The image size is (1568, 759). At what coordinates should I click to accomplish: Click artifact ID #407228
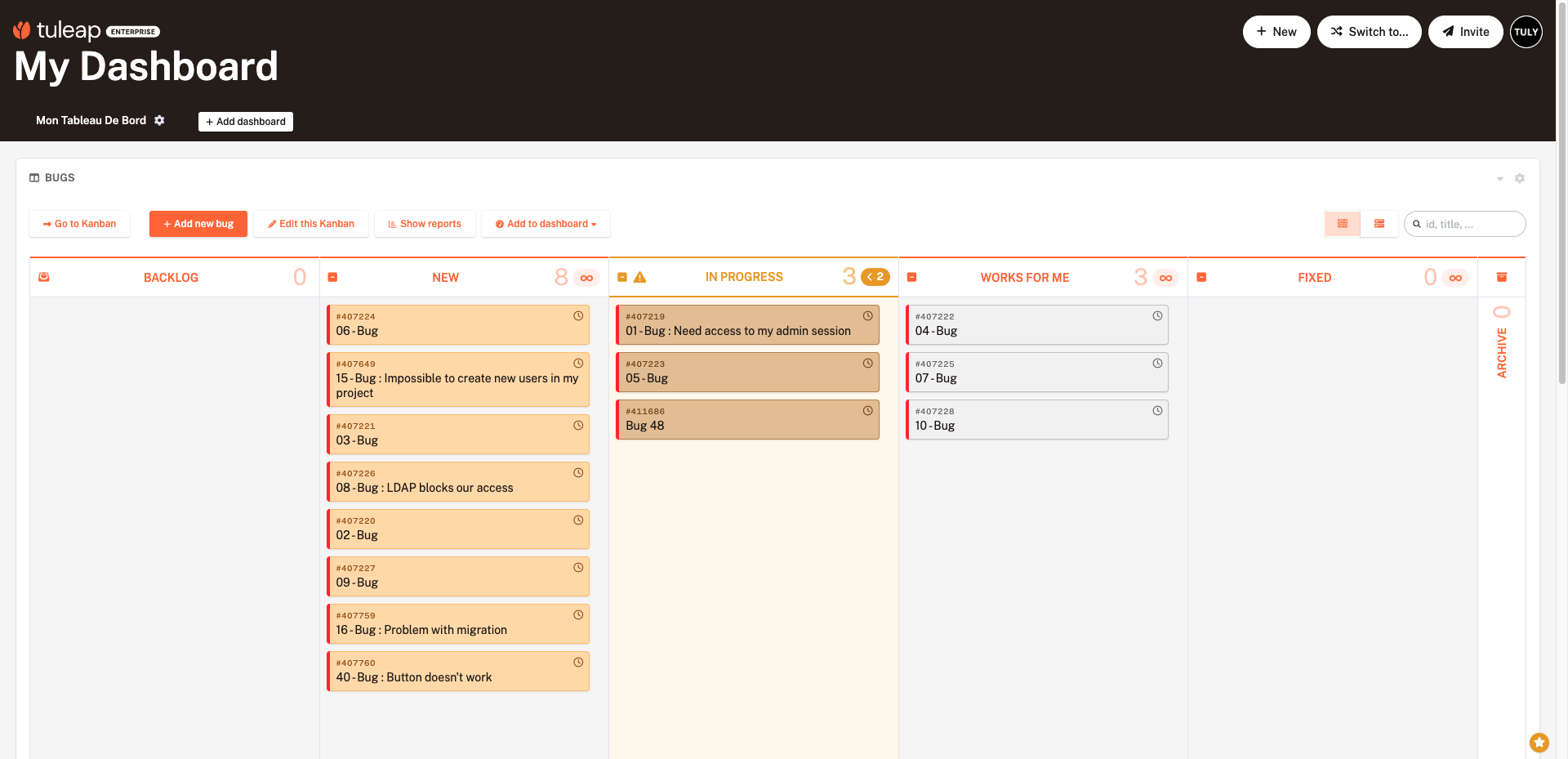[935, 412]
